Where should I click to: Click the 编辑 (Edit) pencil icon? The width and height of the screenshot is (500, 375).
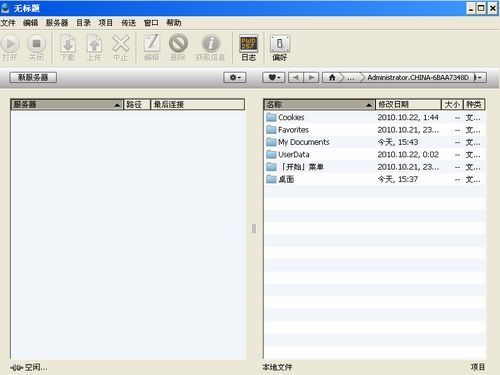click(152, 44)
